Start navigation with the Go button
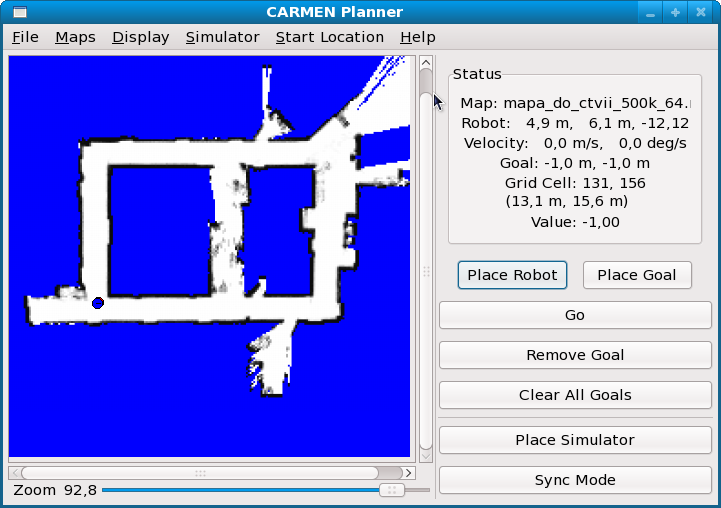The width and height of the screenshot is (721, 508). 575,315
